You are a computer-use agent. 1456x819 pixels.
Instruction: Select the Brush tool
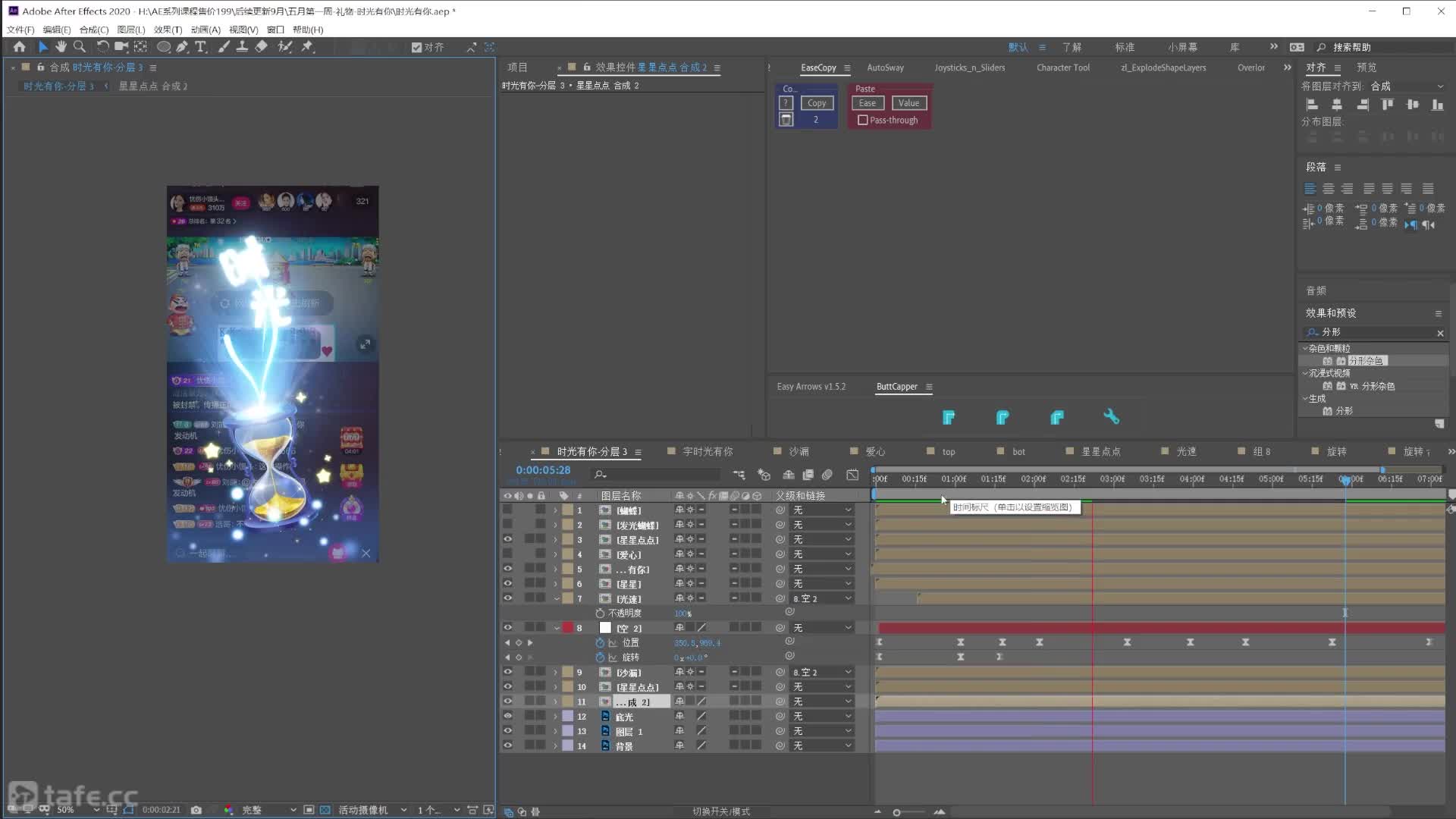(224, 47)
